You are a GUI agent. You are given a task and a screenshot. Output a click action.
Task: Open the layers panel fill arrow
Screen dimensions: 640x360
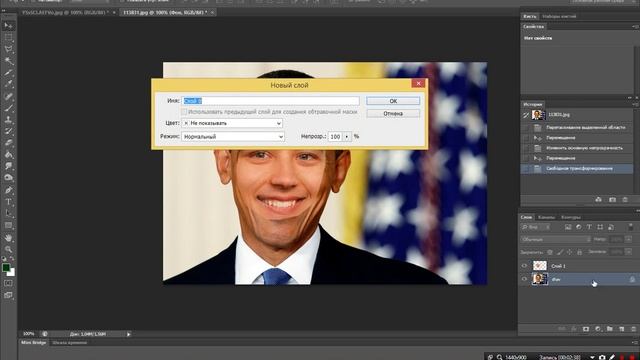tap(629, 252)
